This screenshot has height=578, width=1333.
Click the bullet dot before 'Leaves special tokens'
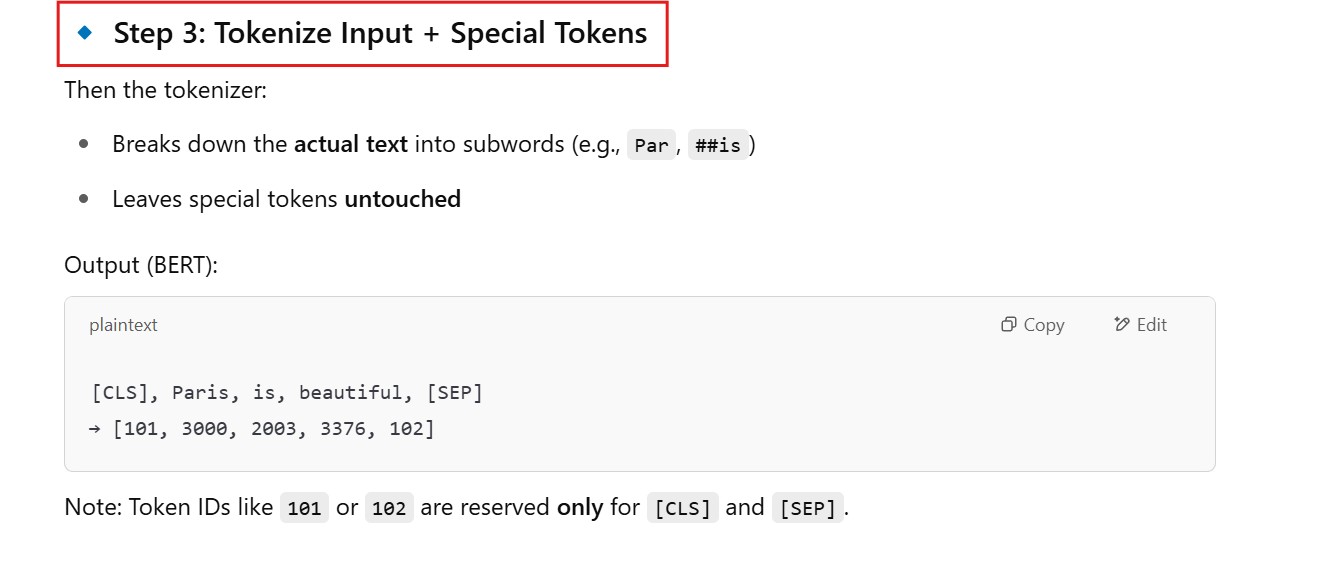pos(84,199)
